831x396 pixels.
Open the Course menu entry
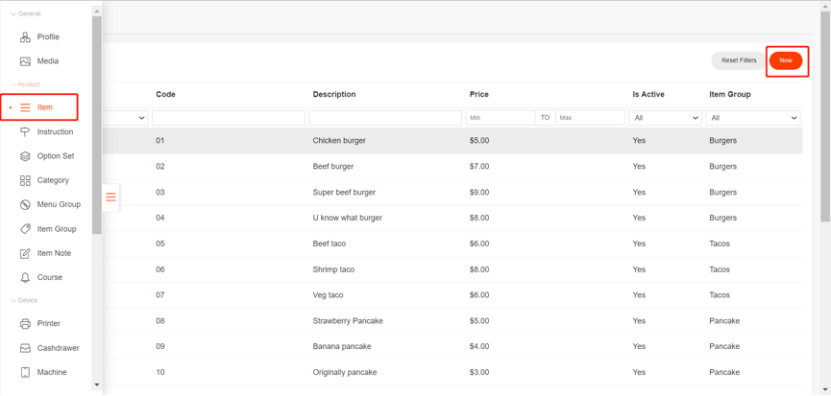[x=41, y=277]
